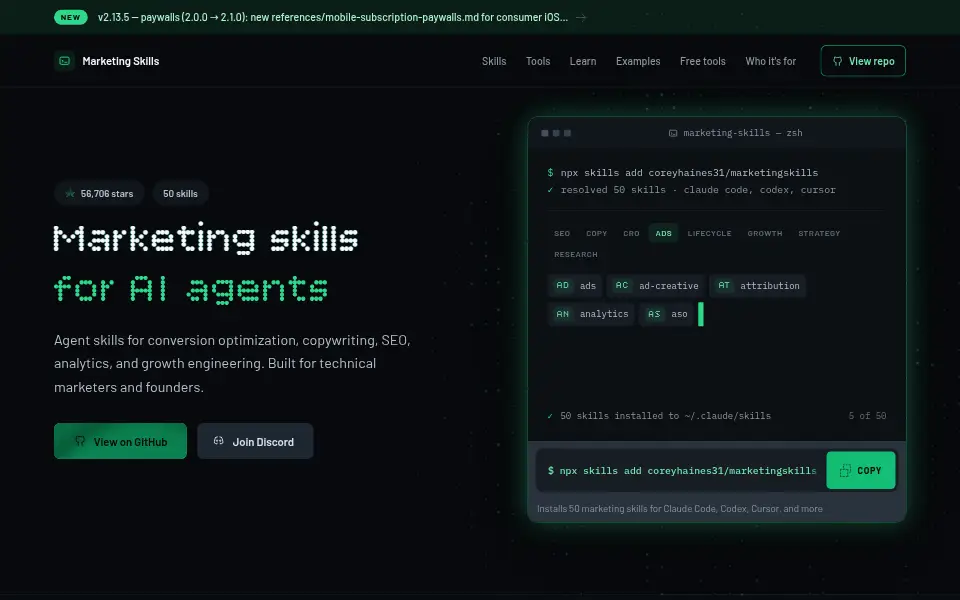Viewport: 960px width, 600px height.
Task: Click the View on GitHub button
Action: point(121,441)
